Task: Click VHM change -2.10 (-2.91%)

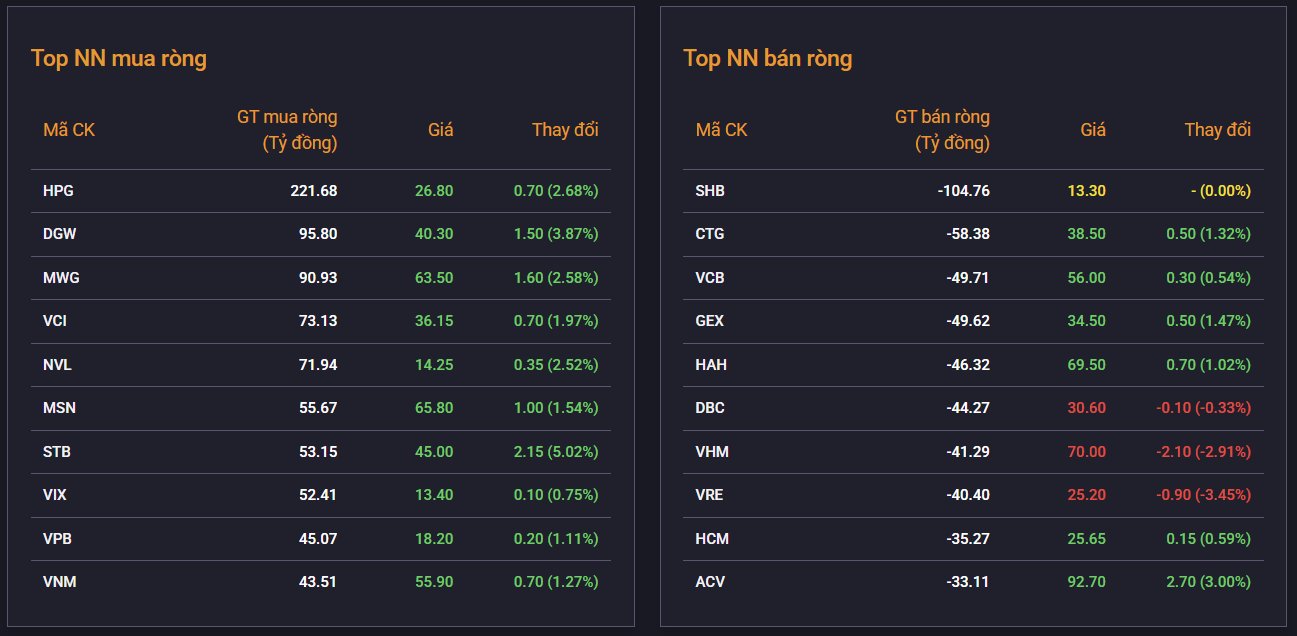Action: (1205, 452)
